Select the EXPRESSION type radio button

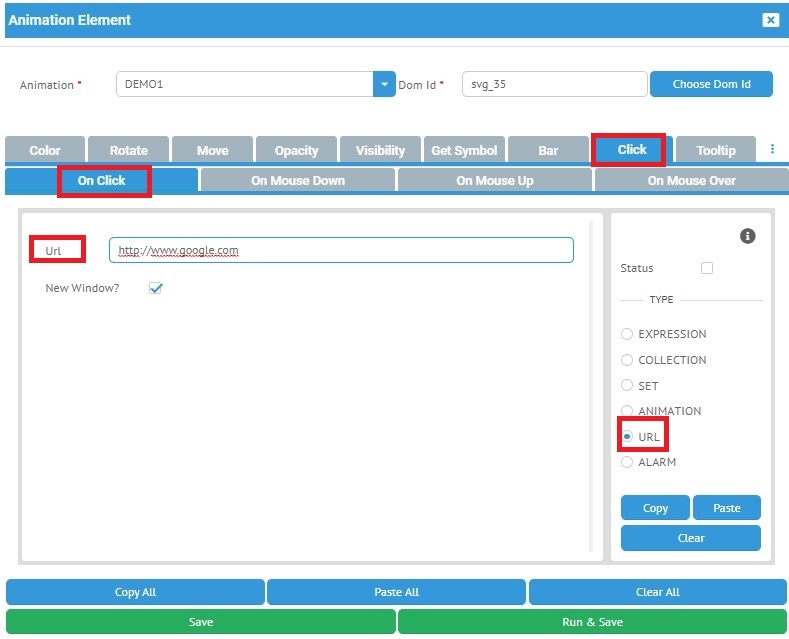click(627, 334)
